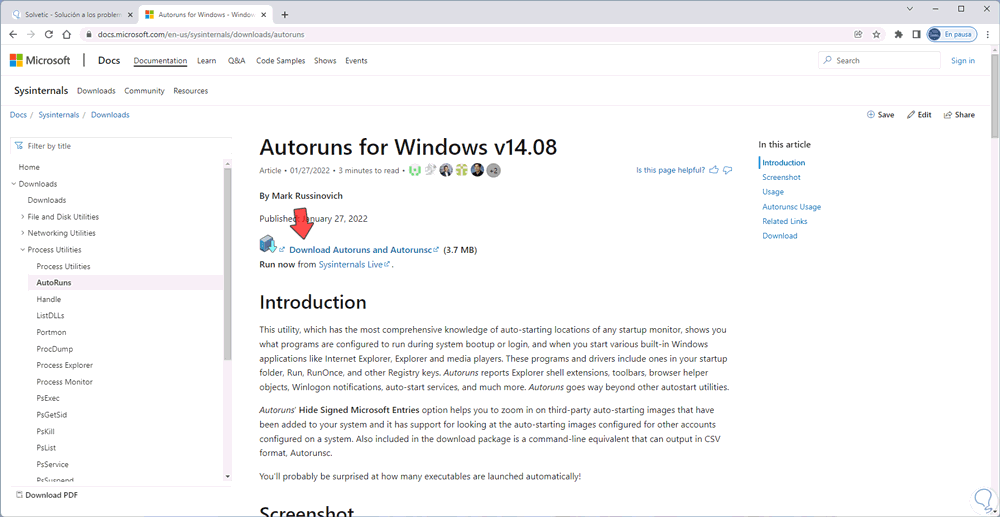Click Docs next to Microsoft logo
The image size is (1000, 517).
point(109,61)
